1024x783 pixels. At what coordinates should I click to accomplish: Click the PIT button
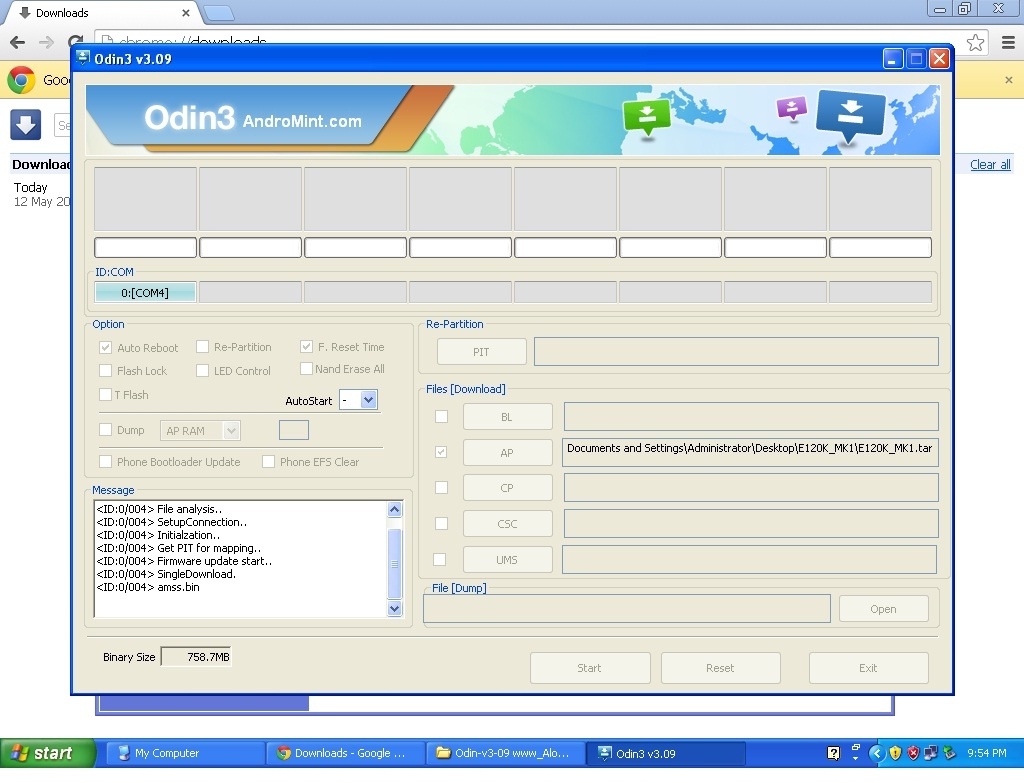pyautogui.click(x=481, y=352)
